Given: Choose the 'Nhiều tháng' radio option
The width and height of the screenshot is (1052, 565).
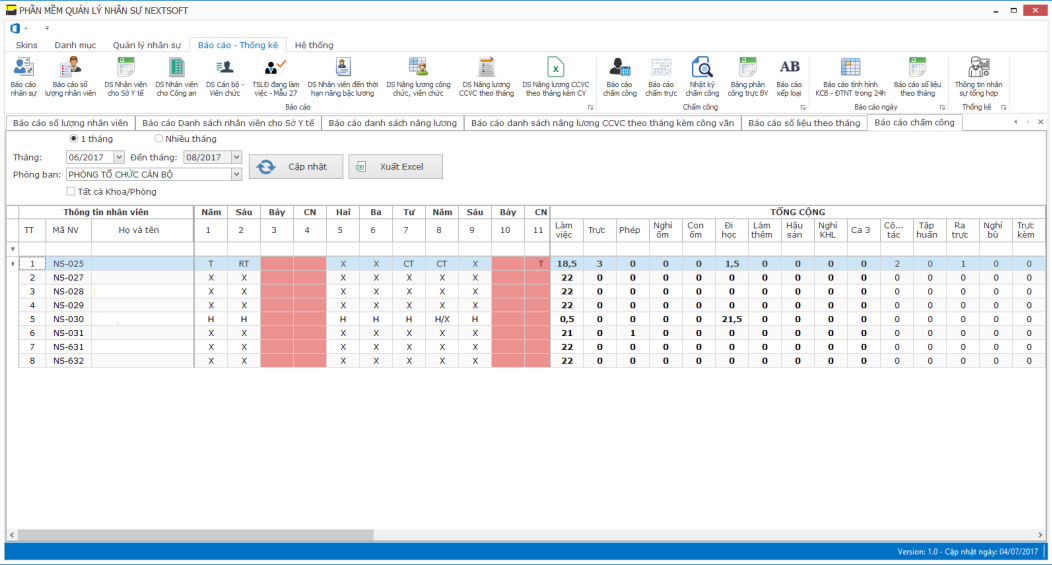Looking at the screenshot, I should click(x=159, y=138).
